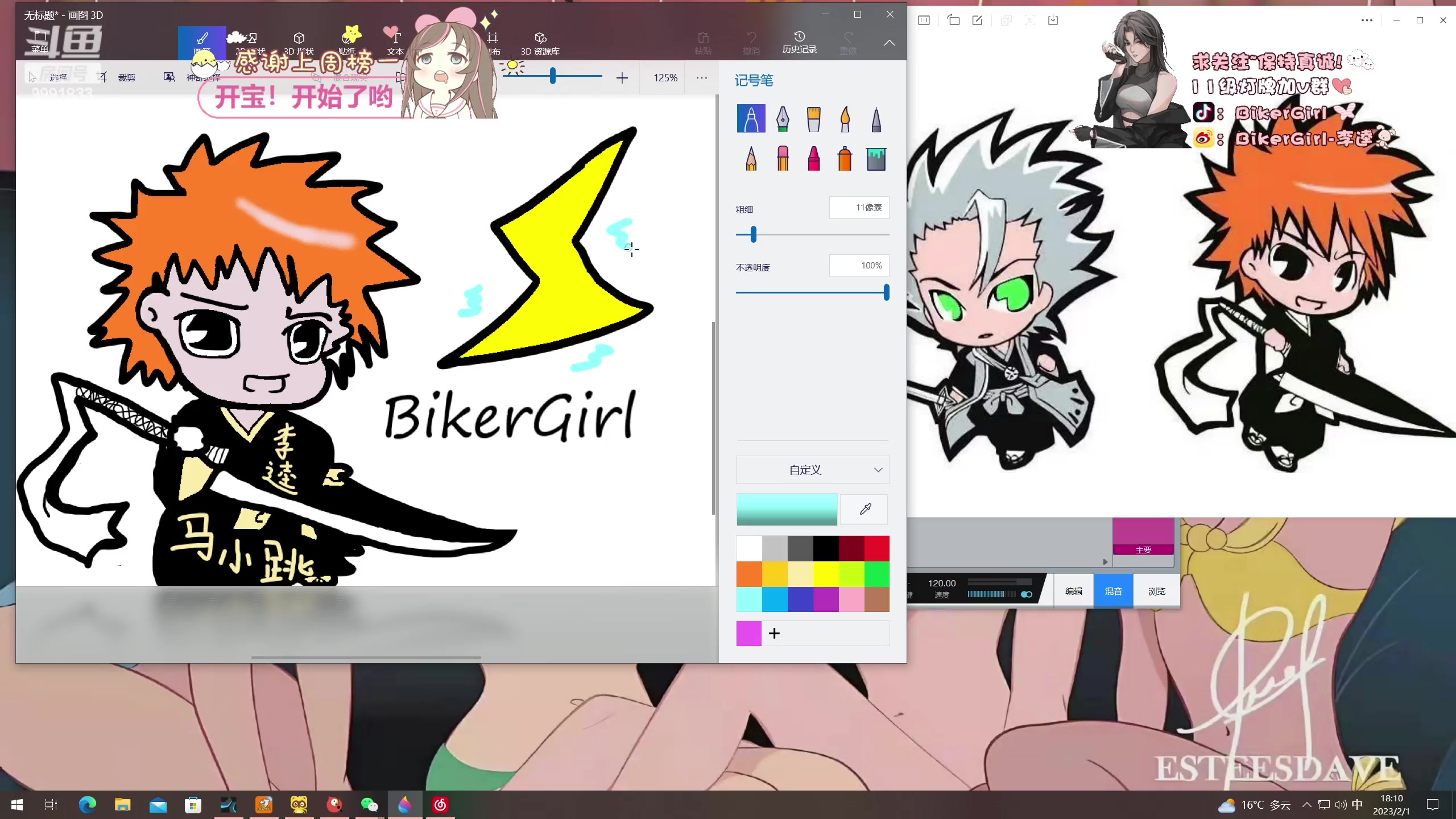Select the Fill bucket tool

coord(876,158)
